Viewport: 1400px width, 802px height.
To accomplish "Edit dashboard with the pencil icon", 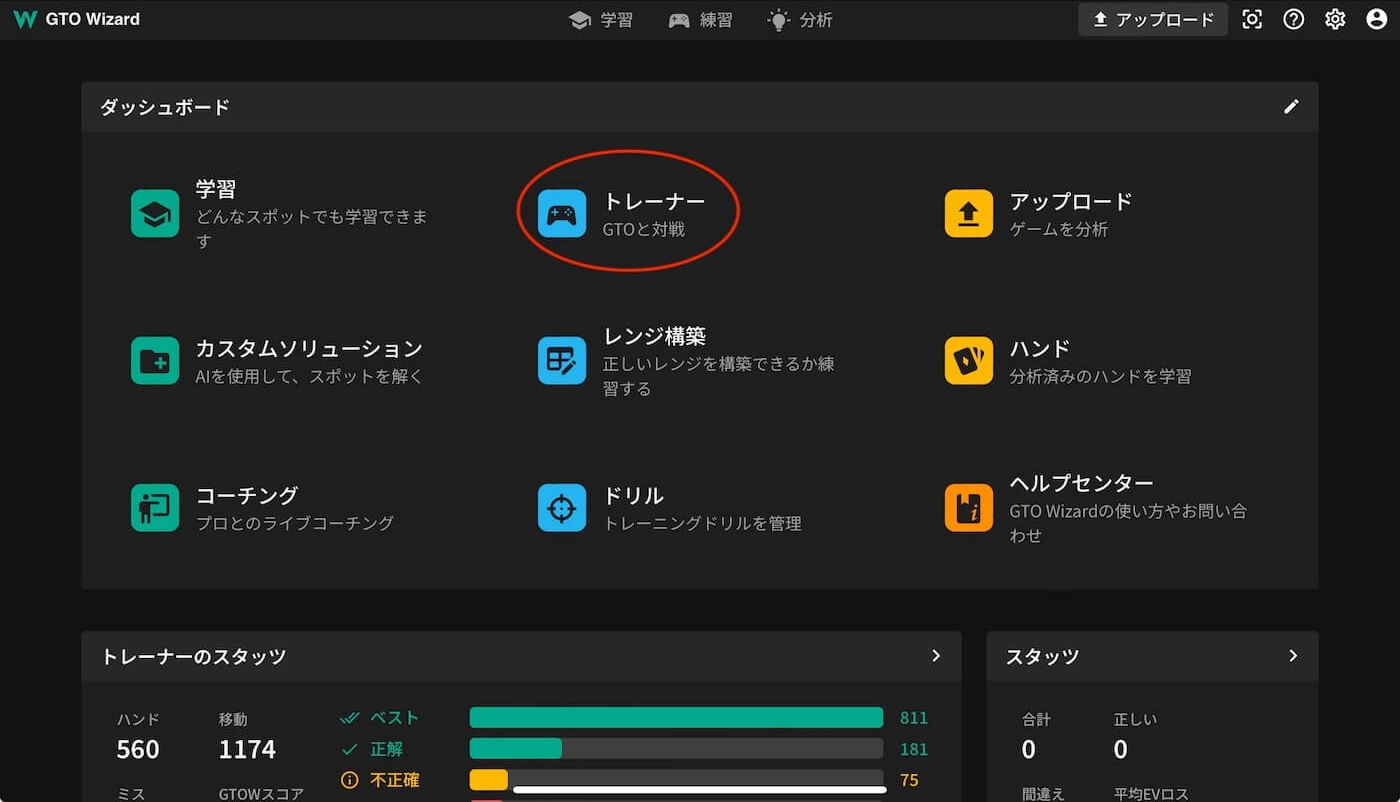I will 1291,106.
